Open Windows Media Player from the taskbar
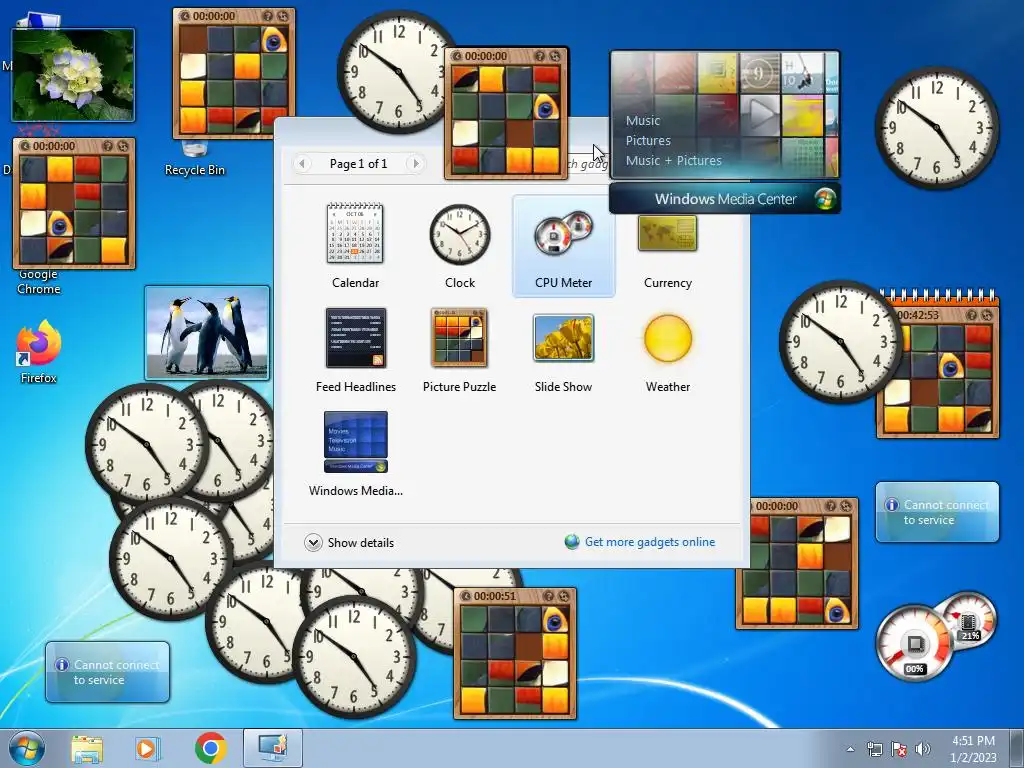Viewport: 1024px width, 768px height. pos(148,748)
